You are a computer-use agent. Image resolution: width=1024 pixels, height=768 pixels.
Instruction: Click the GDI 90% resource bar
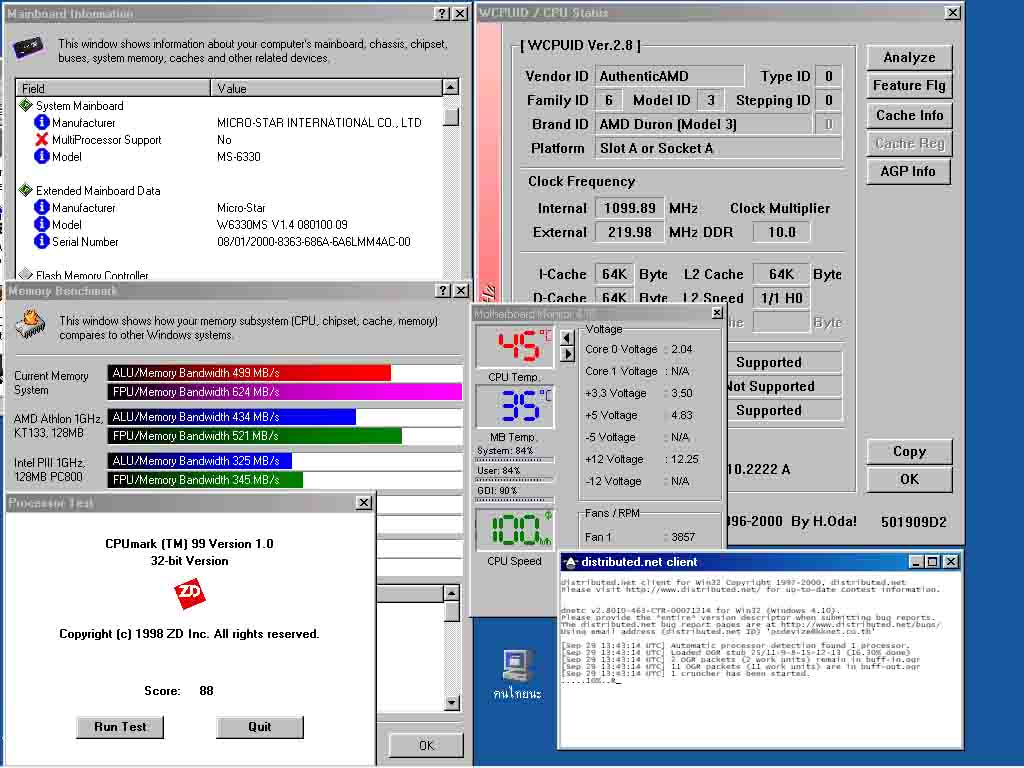click(515, 500)
